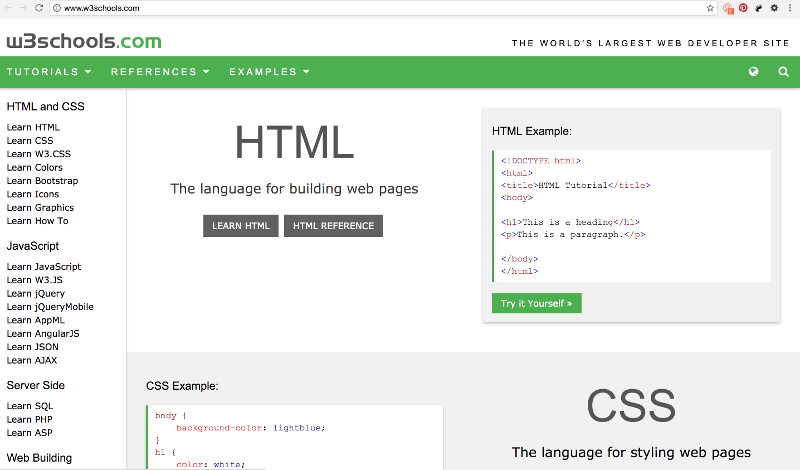Click the h1 This is a heading code line
The height and width of the screenshot is (470, 800).
[570, 222]
